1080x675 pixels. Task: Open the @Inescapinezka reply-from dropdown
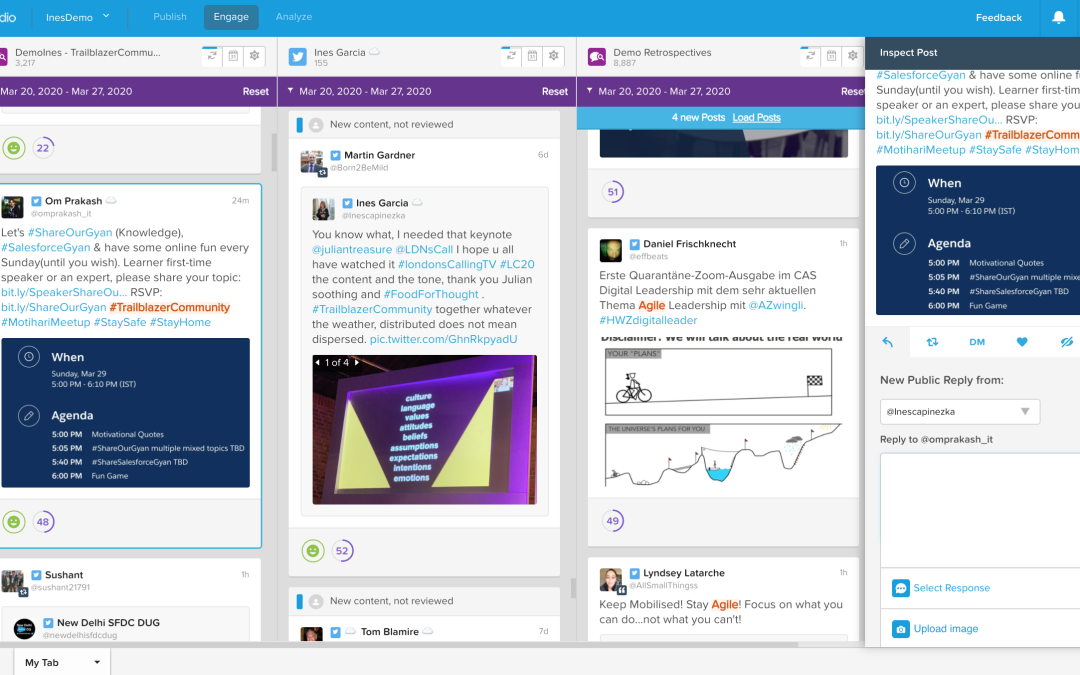tap(959, 411)
